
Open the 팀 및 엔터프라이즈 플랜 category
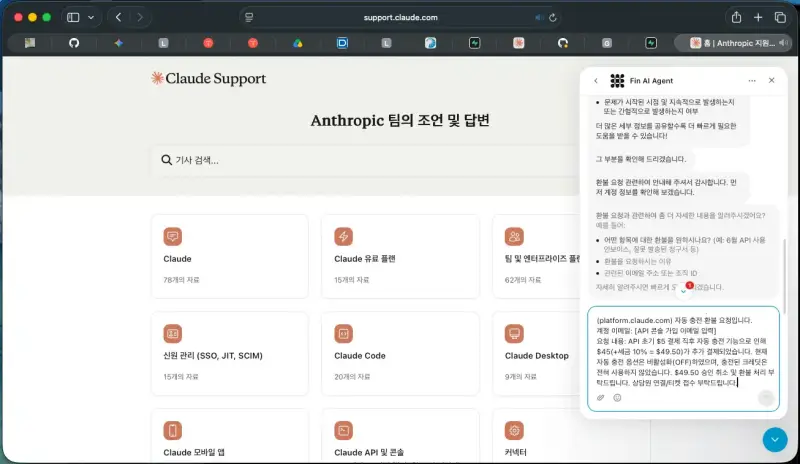(x=536, y=256)
